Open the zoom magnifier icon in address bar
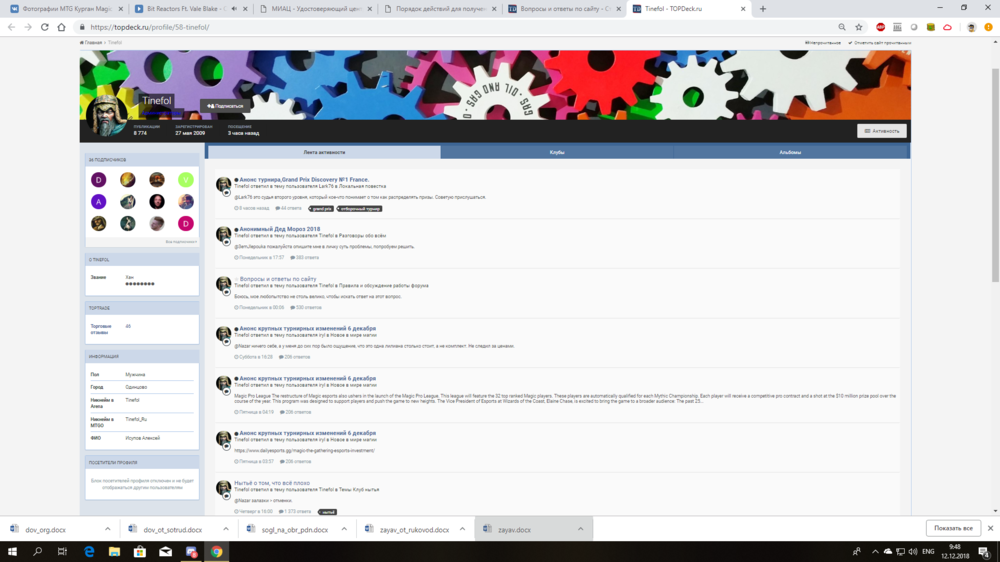 tap(842, 27)
